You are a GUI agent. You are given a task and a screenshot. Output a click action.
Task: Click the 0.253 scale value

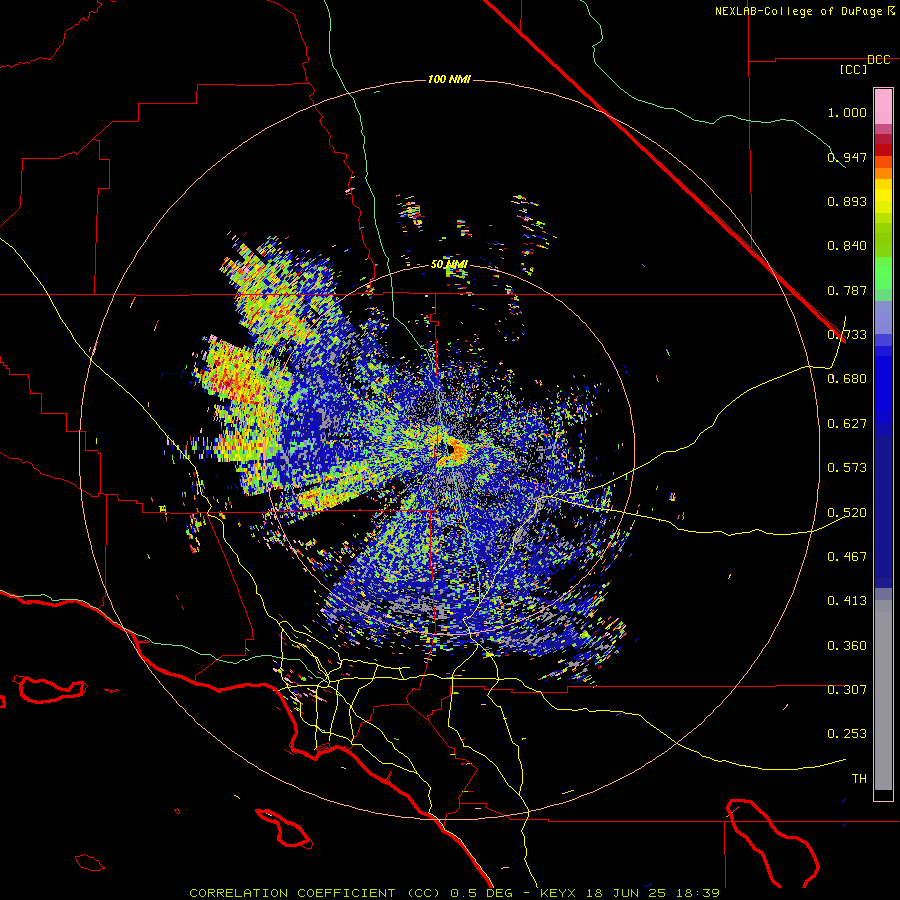point(847,734)
